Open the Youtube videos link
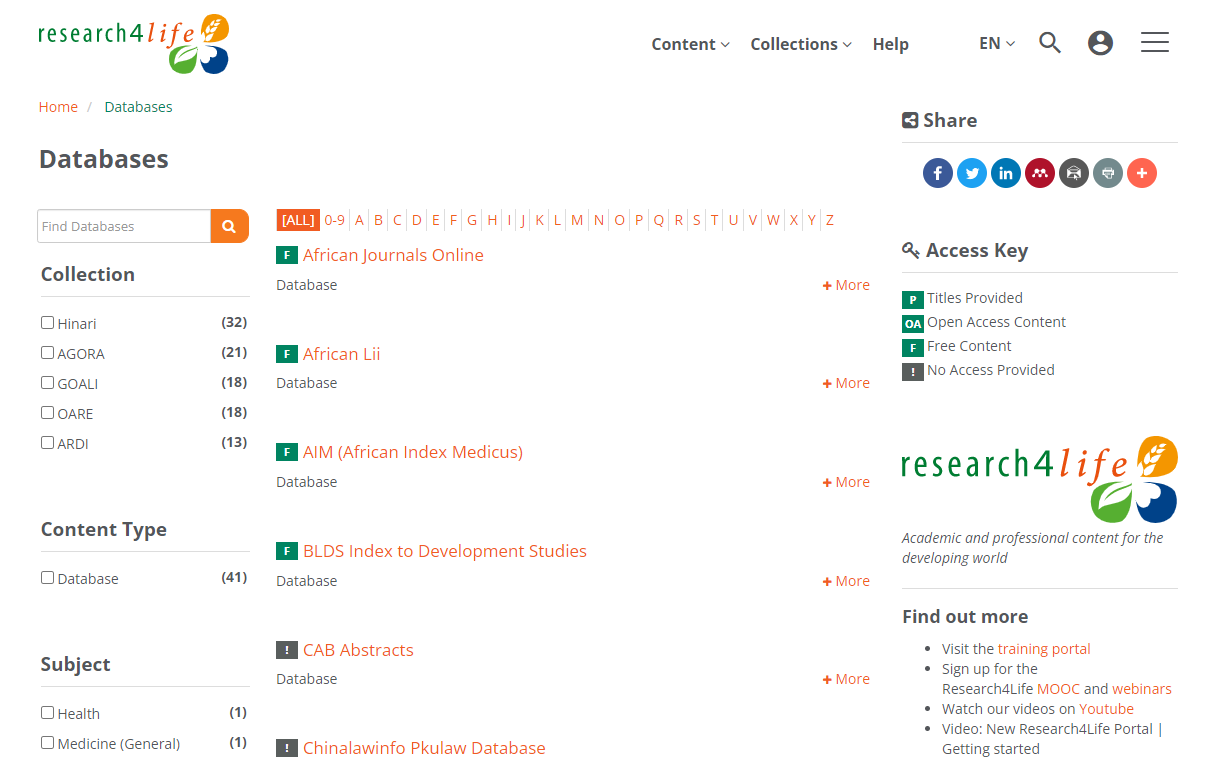This screenshot has width=1219, height=763. pyautogui.click(x=1106, y=709)
